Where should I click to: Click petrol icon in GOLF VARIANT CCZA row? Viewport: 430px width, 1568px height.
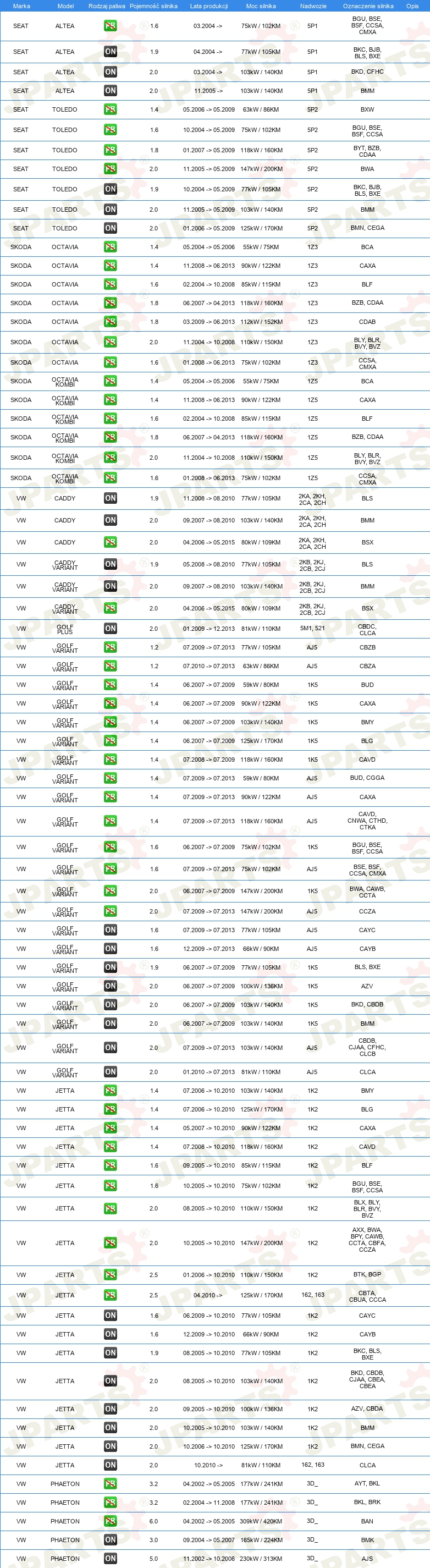(x=110, y=911)
